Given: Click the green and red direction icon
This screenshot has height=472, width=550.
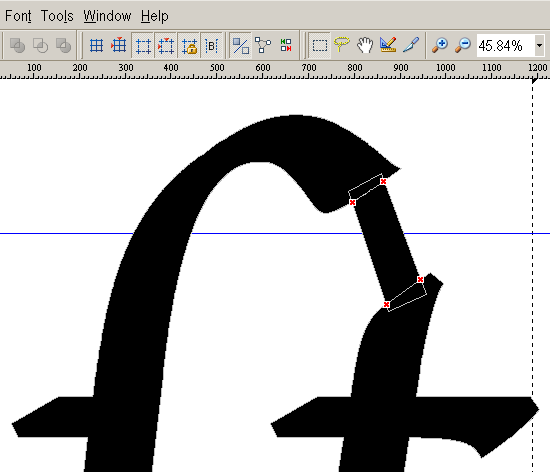Looking at the screenshot, I should click(286, 45).
